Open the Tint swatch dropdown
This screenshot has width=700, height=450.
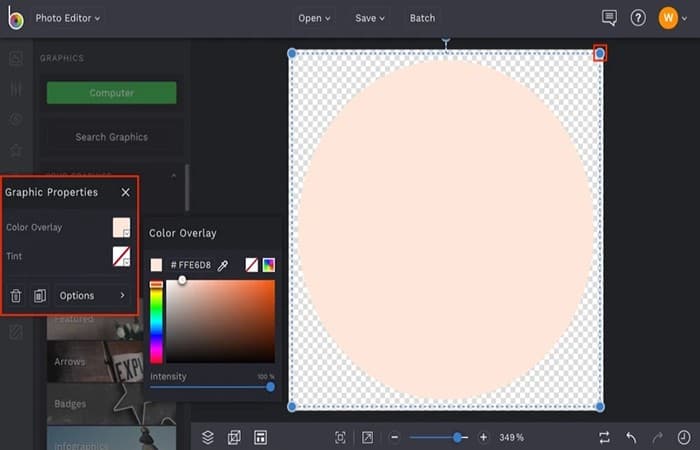tap(121, 256)
